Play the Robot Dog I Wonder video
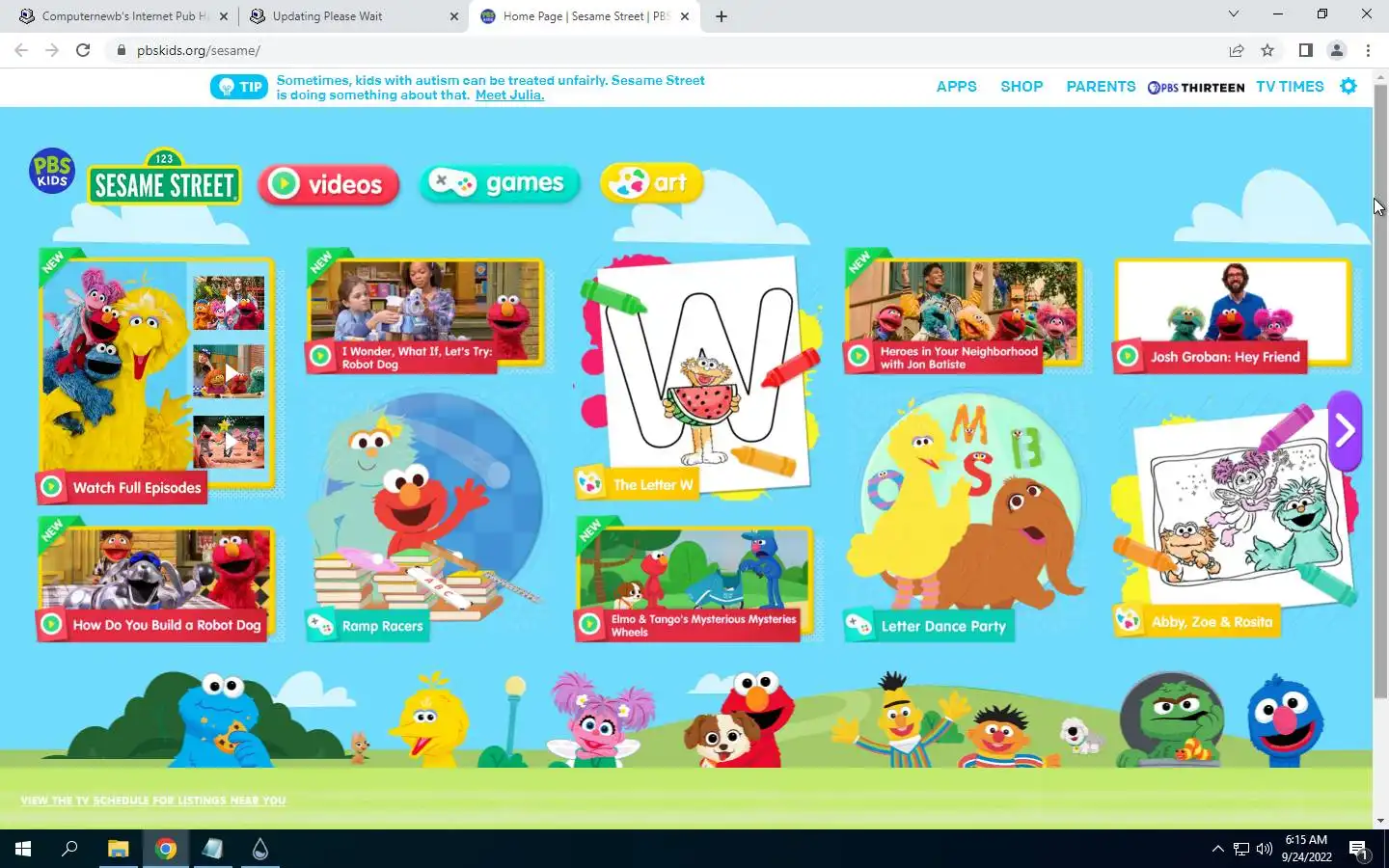1389x868 pixels. point(425,313)
